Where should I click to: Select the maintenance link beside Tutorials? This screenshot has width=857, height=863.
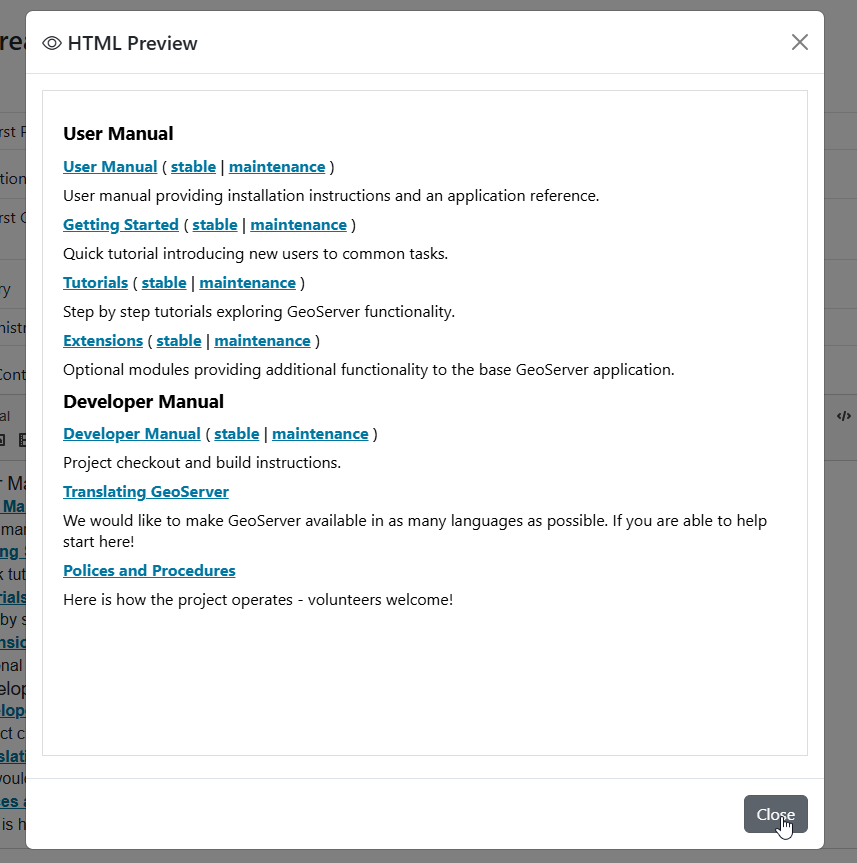247,283
